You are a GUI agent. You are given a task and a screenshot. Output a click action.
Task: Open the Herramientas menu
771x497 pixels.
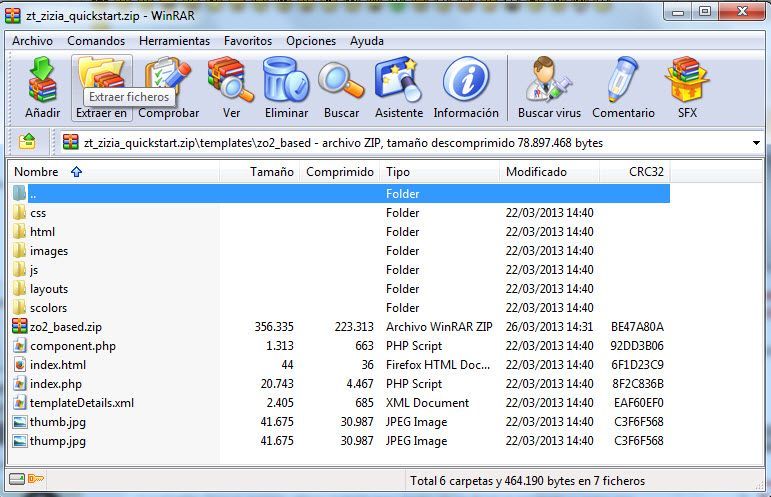[x=175, y=41]
